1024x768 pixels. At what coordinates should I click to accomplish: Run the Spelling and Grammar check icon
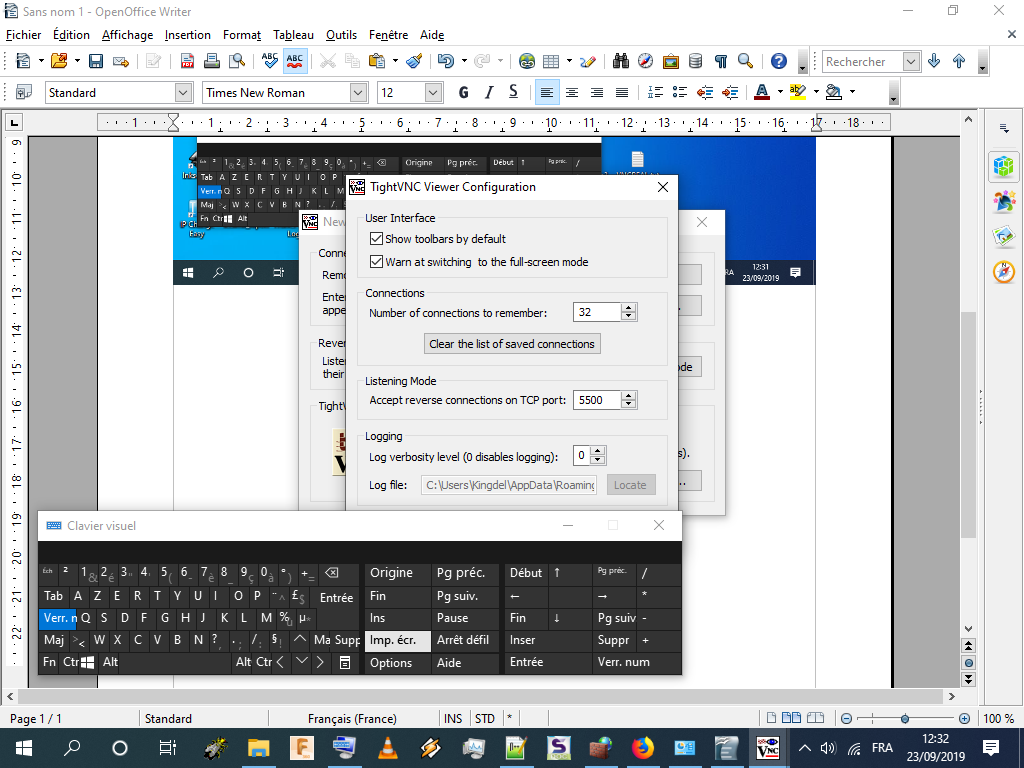tap(270, 61)
